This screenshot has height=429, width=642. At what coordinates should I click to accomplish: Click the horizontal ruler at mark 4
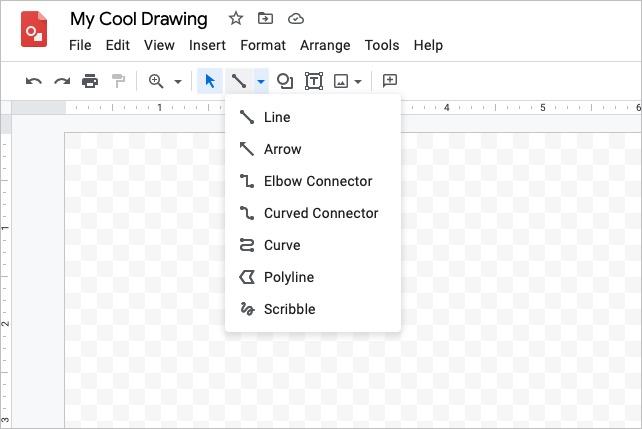(447, 108)
